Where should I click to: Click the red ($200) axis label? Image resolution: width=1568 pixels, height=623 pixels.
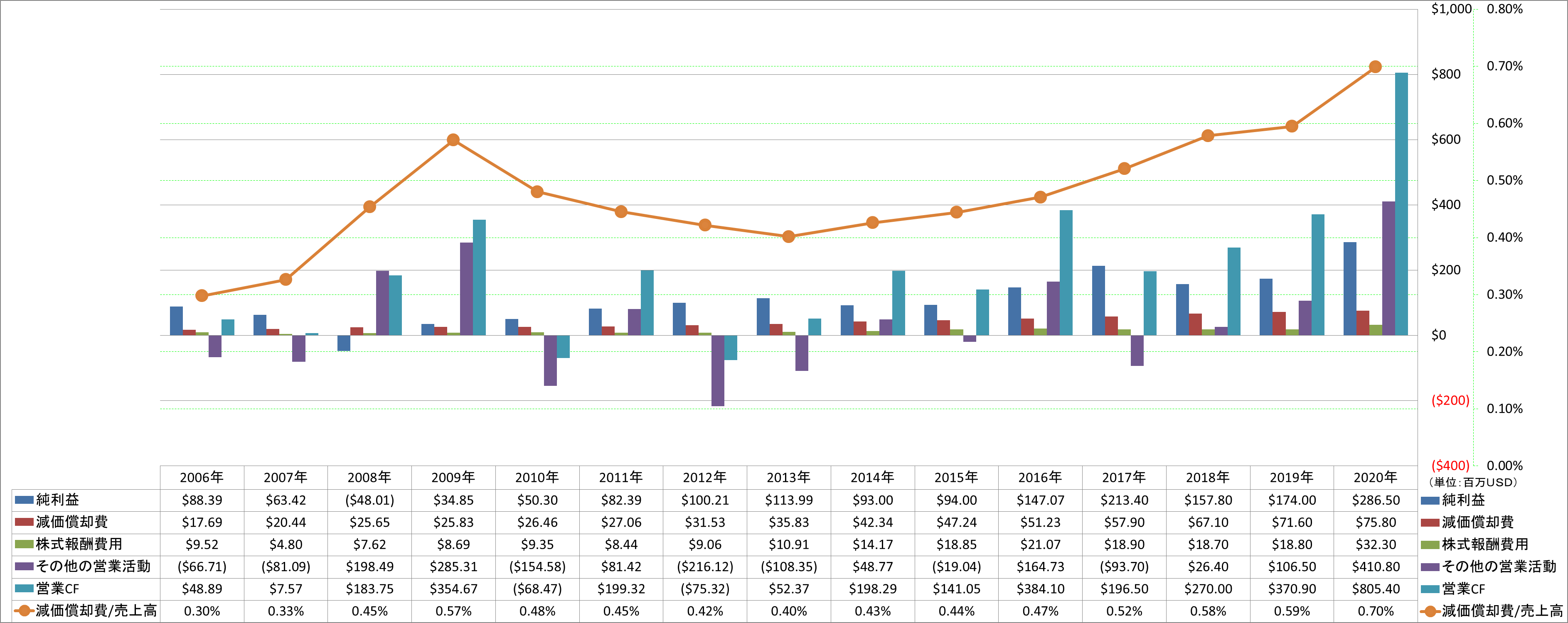pos(1450,400)
